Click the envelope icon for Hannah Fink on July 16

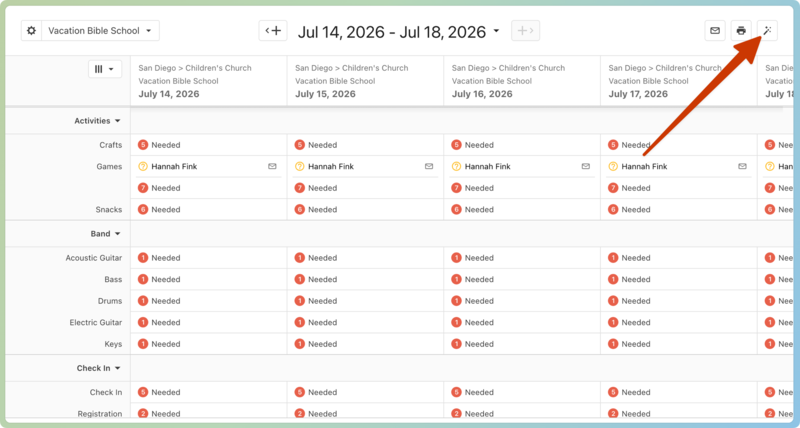(586, 166)
